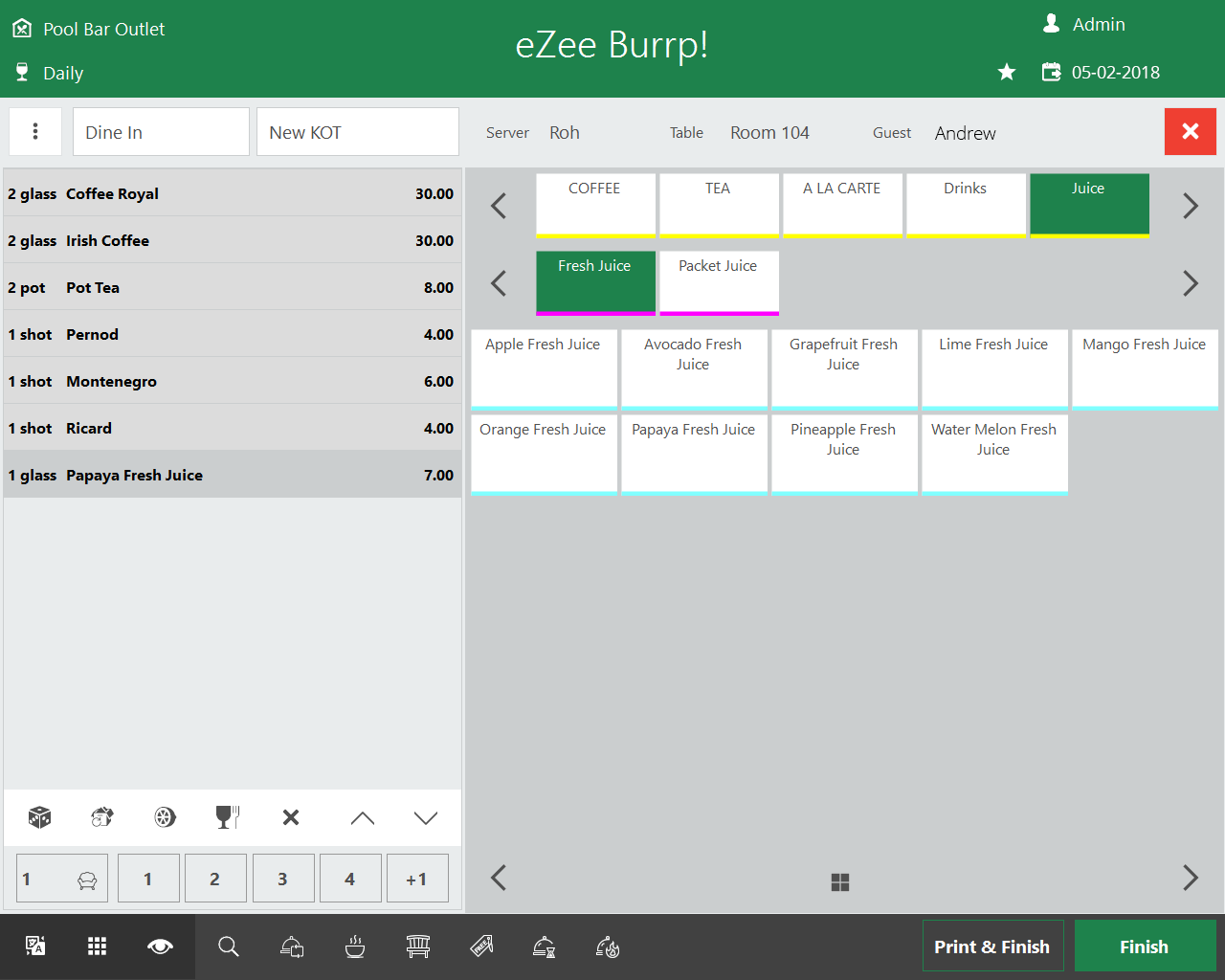Add Avocado Fresh Juice to the order
The width and height of the screenshot is (1225, 980).
click(x=694, y=369)
